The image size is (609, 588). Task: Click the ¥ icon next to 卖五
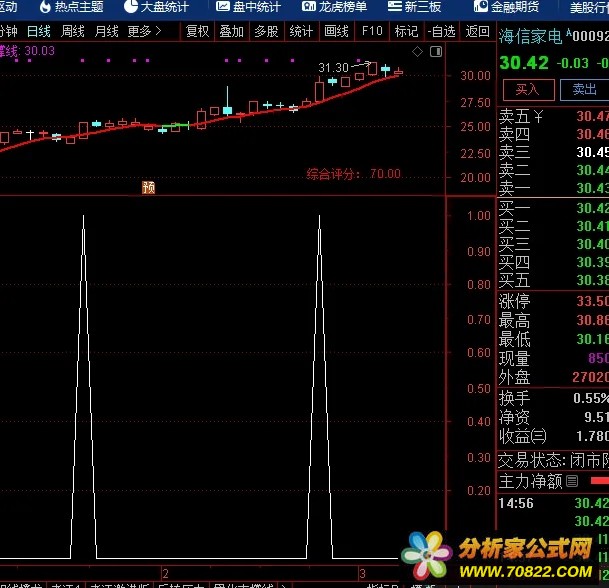538,116
